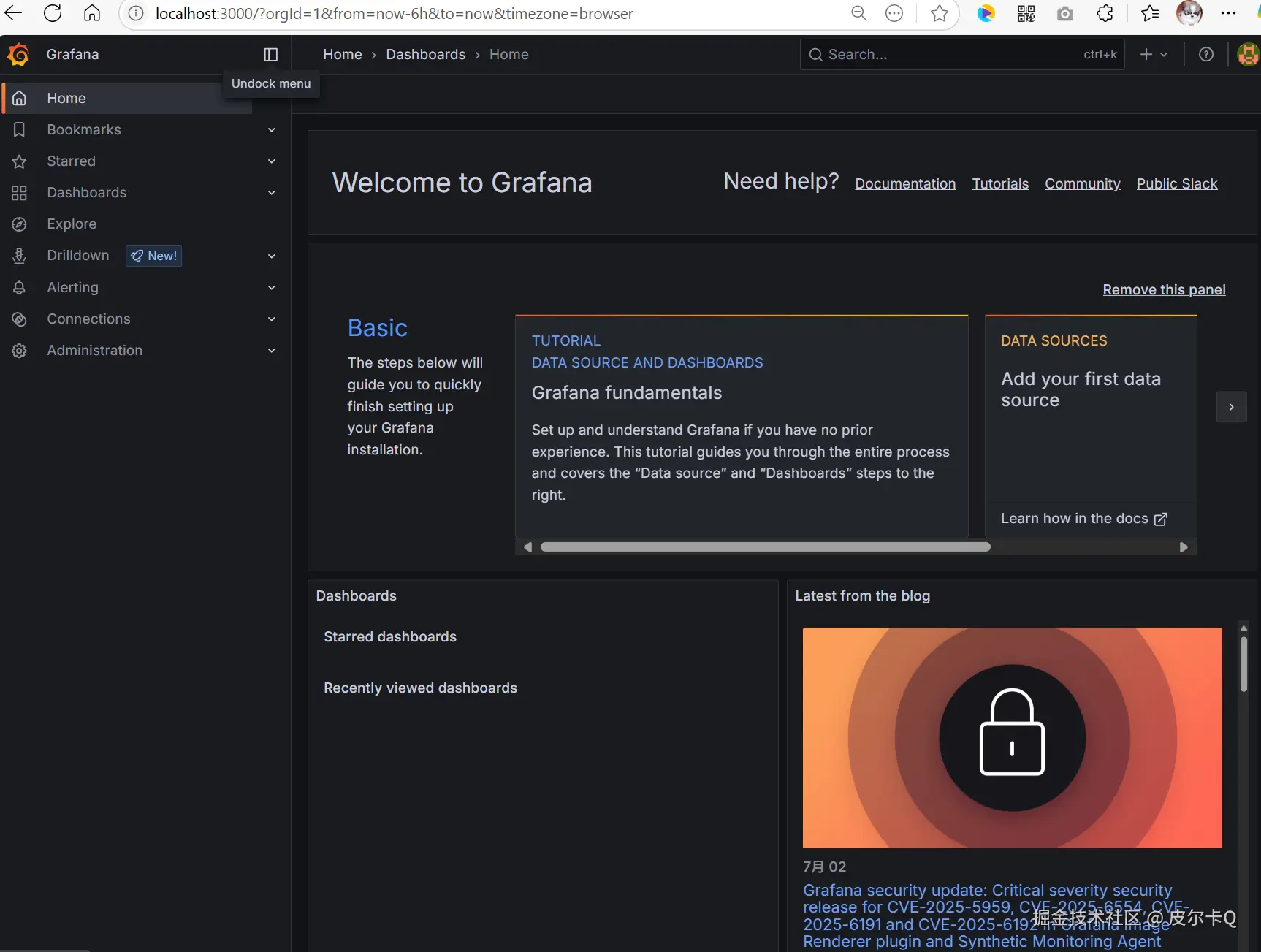Viewport: 1261px width, 952px height.
Task: Open the Grafana fundamentals tutorial card
Action: (742, 427)
